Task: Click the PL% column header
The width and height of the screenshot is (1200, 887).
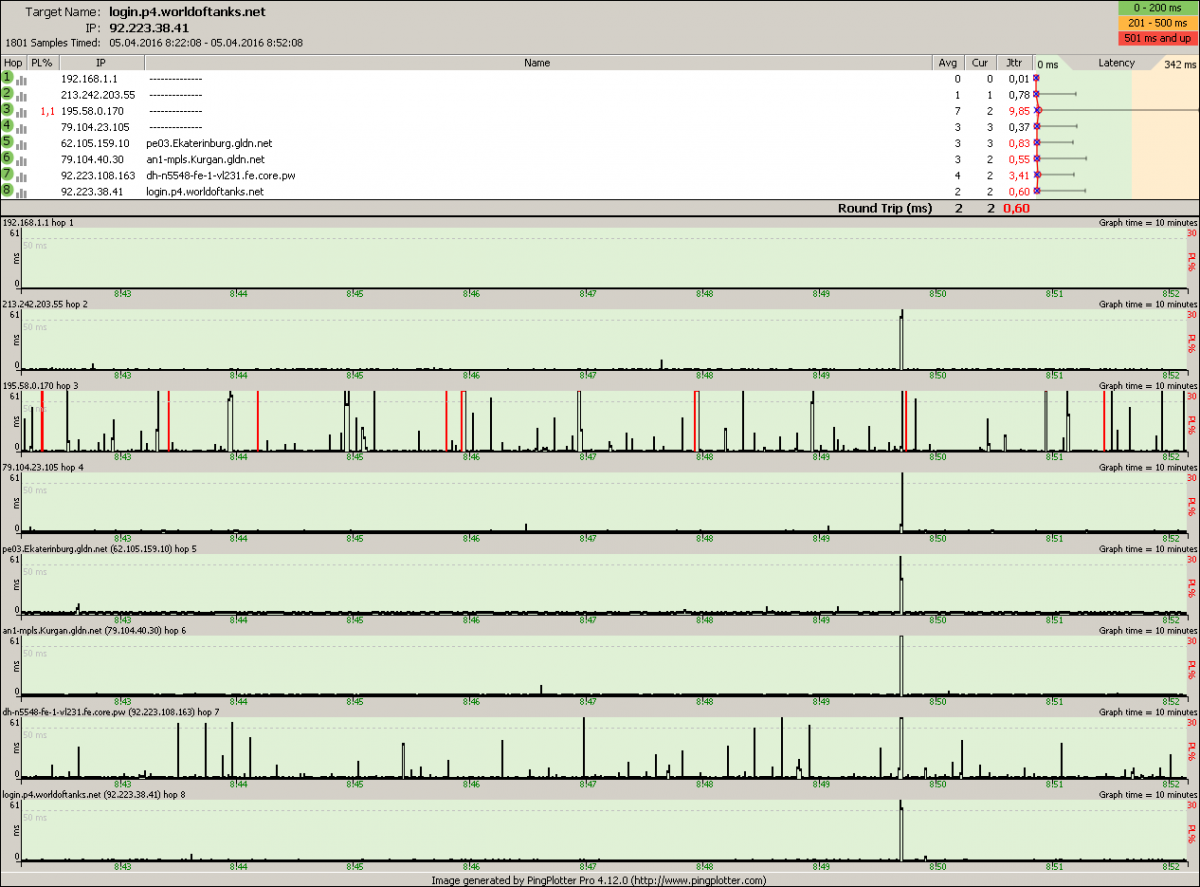Action: pyautogui.click(x=42, y=63)
